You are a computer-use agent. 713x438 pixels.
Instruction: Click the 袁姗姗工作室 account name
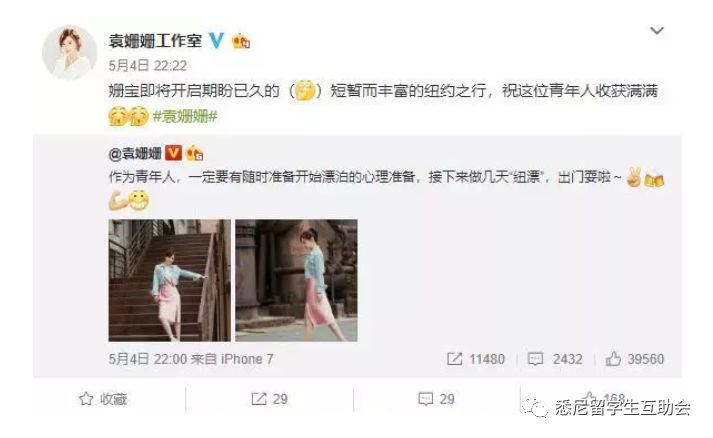[x=155, y=41]
